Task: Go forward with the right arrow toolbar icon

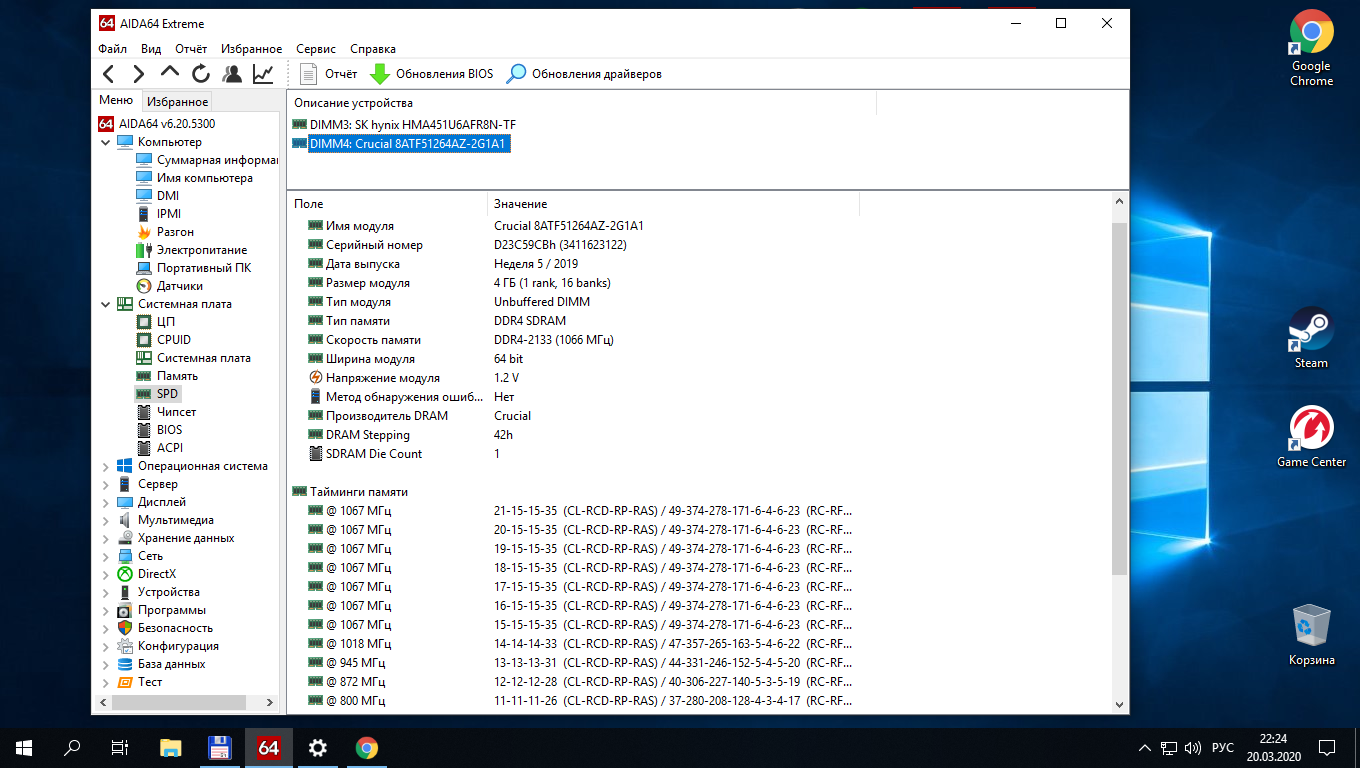Action: pos(139,73)
